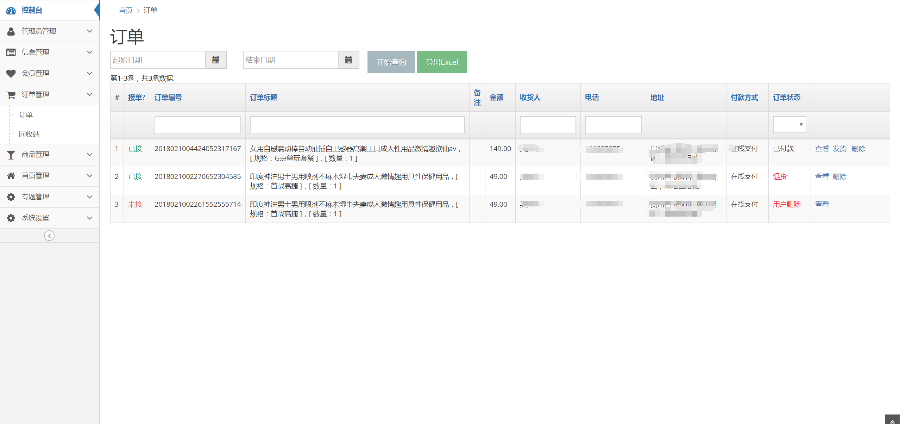This screenshot has width=900, height=424.
Task: Click the red 未接 status in row 3
Action: [134, 204]
